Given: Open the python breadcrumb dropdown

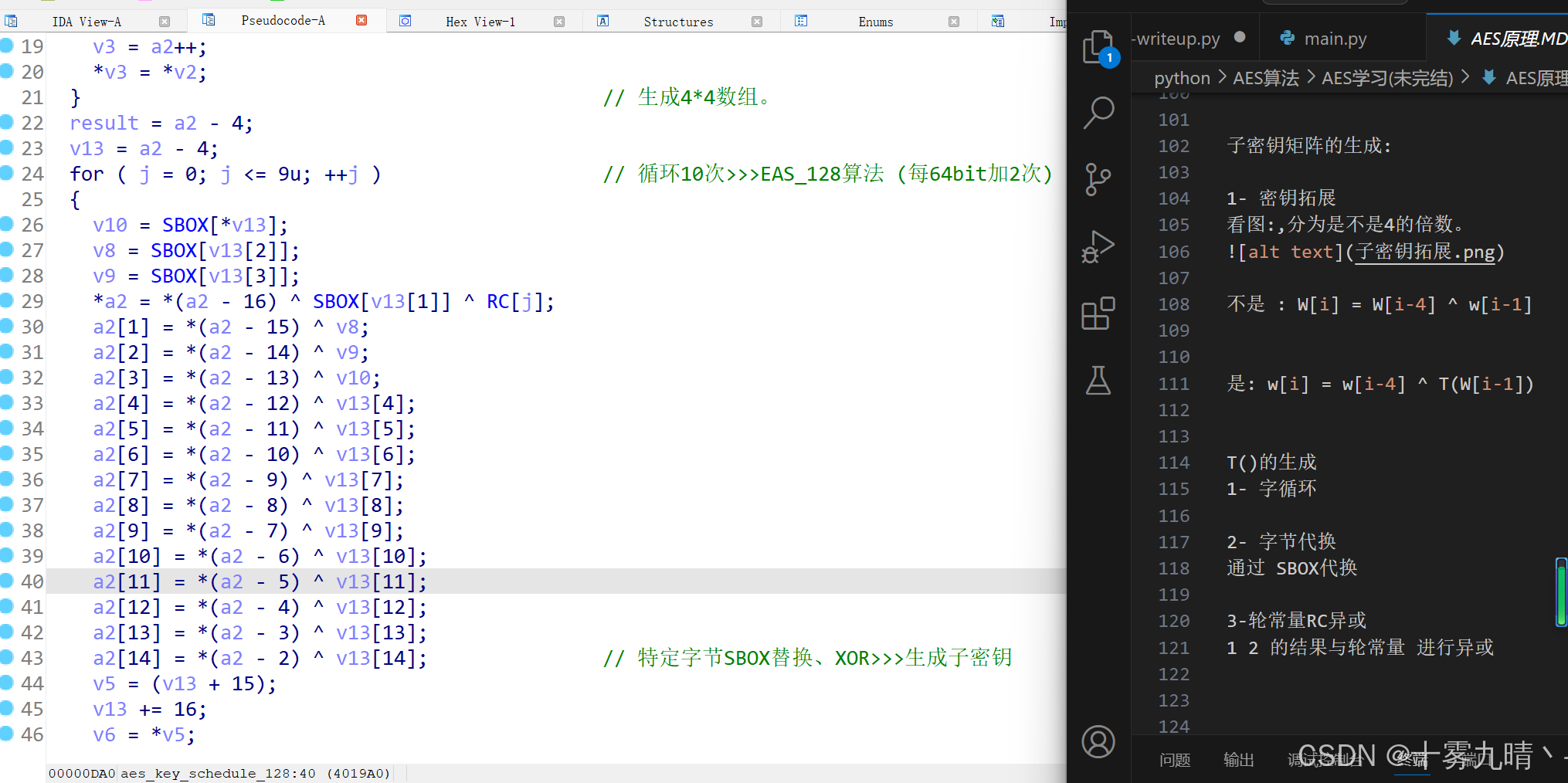Looking at the screenshot, I should click(x=1182, y=77).
